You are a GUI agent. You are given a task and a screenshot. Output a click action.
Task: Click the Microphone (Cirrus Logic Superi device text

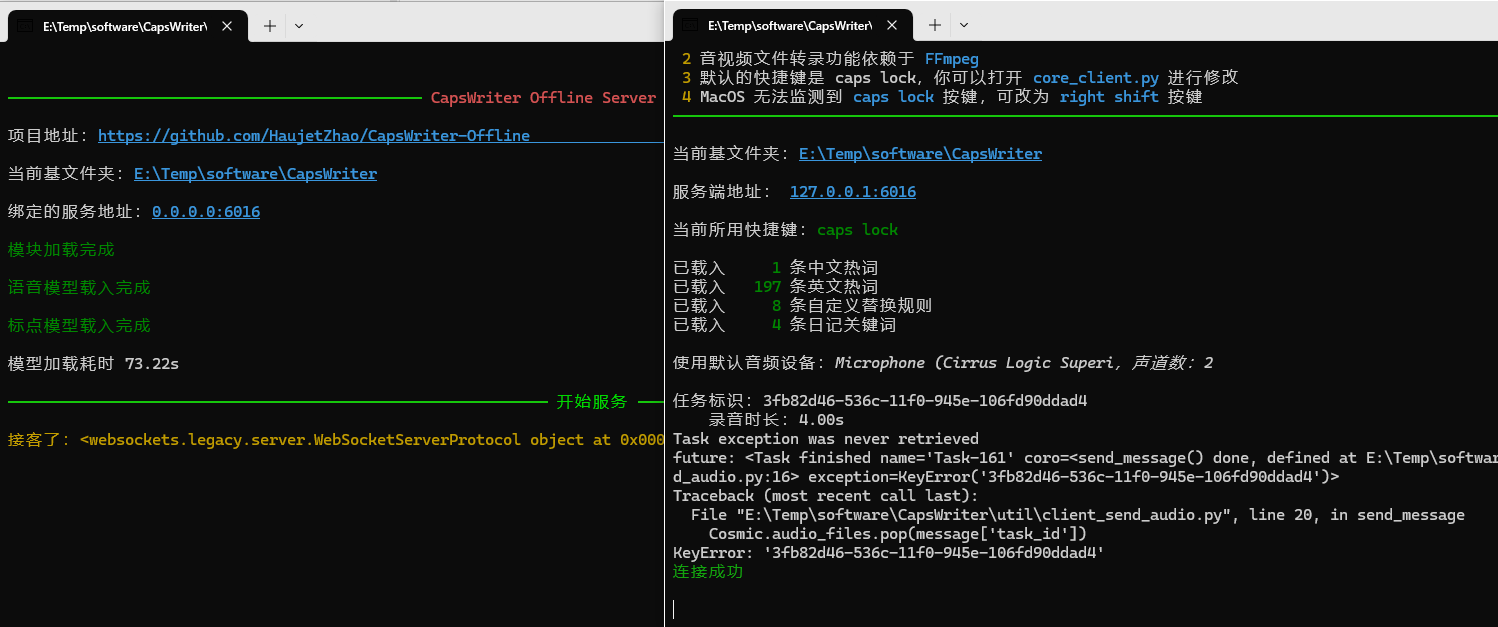(976, 363)
